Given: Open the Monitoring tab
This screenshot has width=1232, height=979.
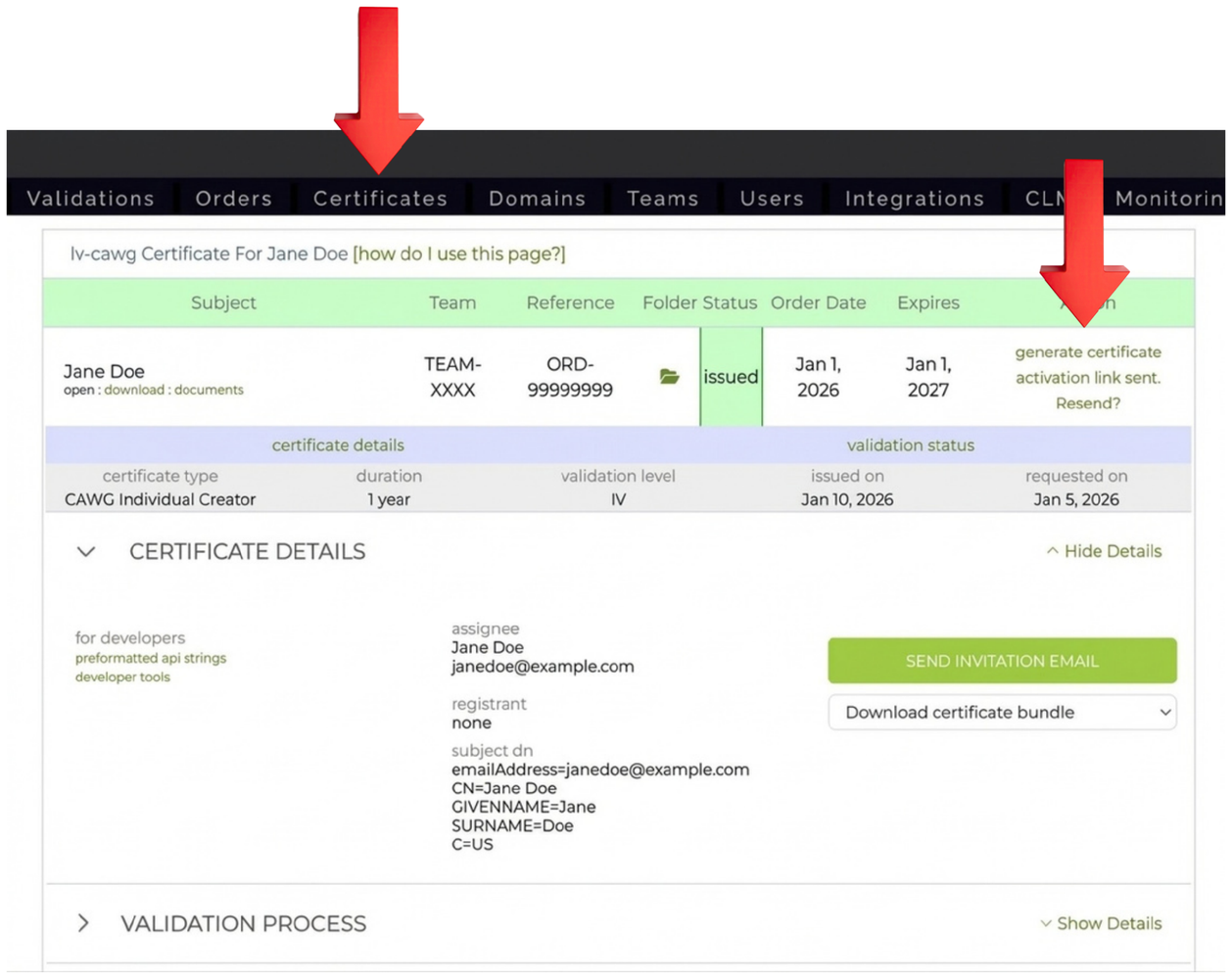Looking at the screenshot, I should pos(1169,199).
